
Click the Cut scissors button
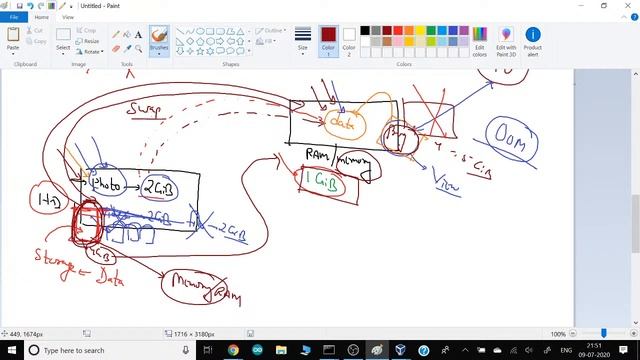(x=34, y=31)
